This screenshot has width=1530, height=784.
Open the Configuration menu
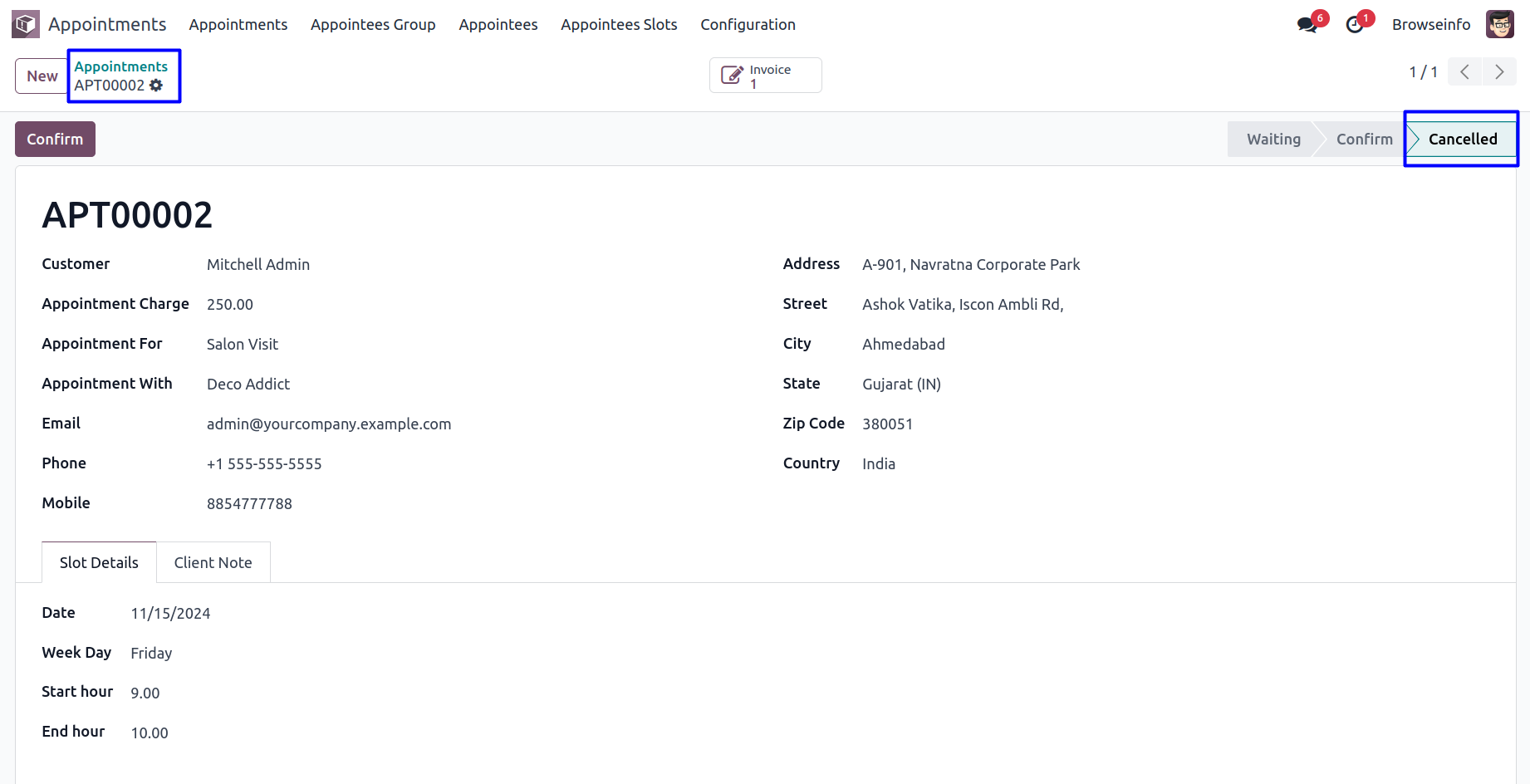748,25
